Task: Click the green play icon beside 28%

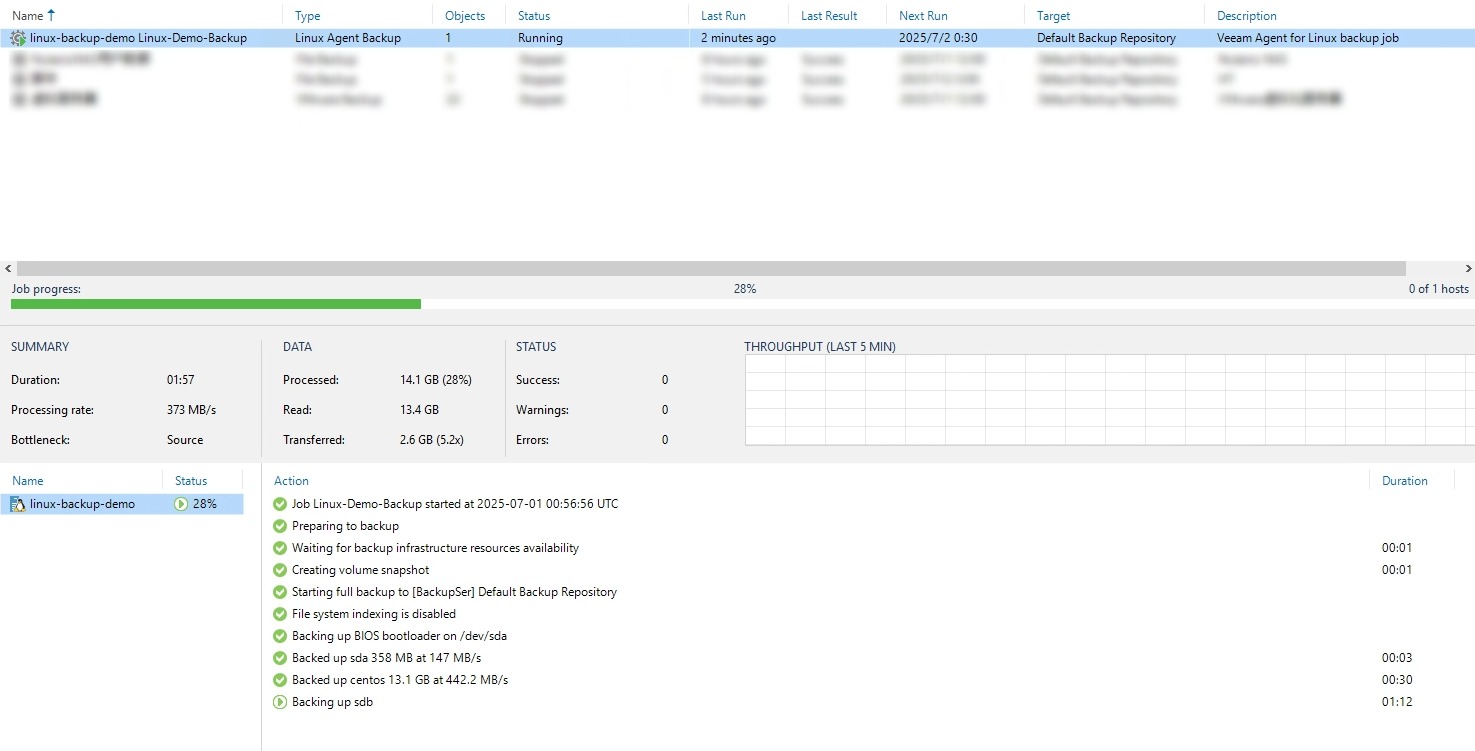Action: point(181,504)
